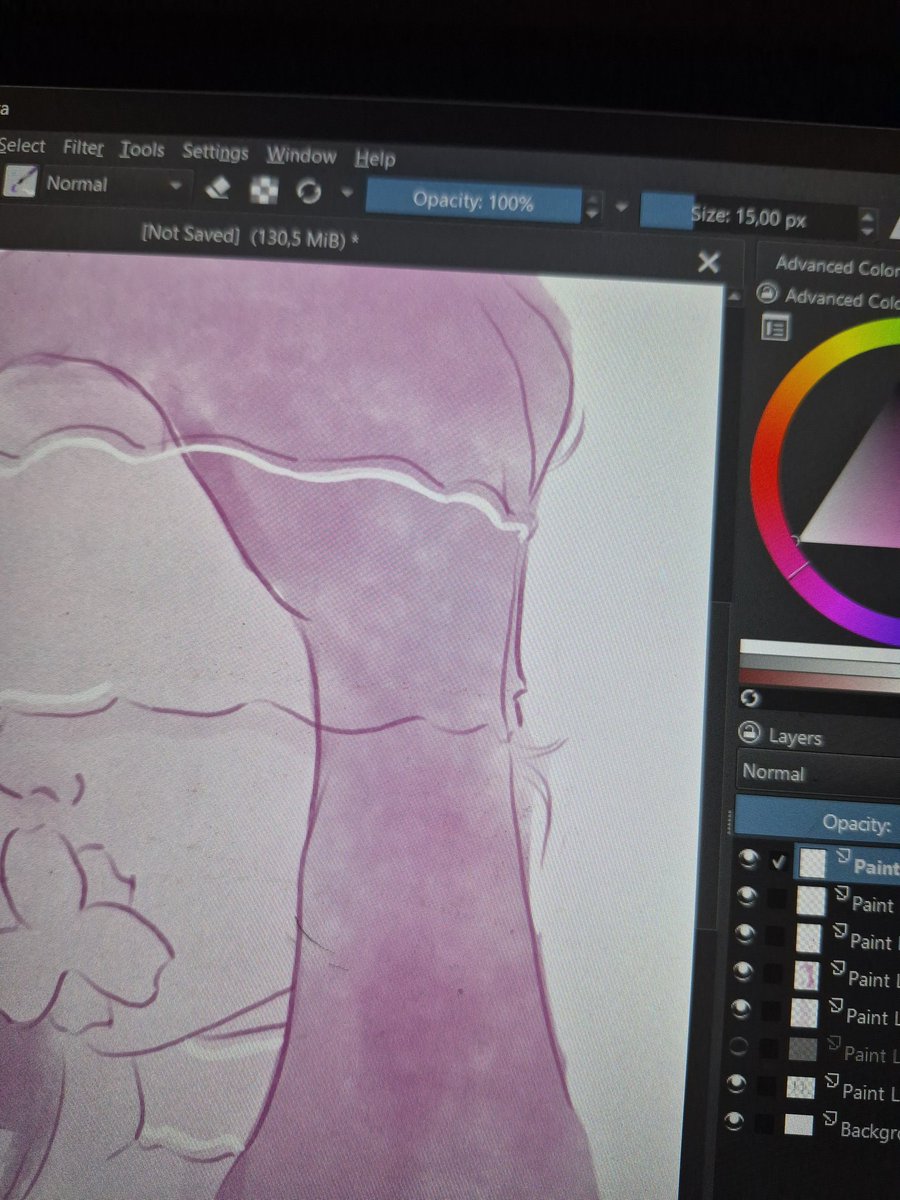
Task: Expand the arrow after the reload preset icon
Action: coord(346,193)
